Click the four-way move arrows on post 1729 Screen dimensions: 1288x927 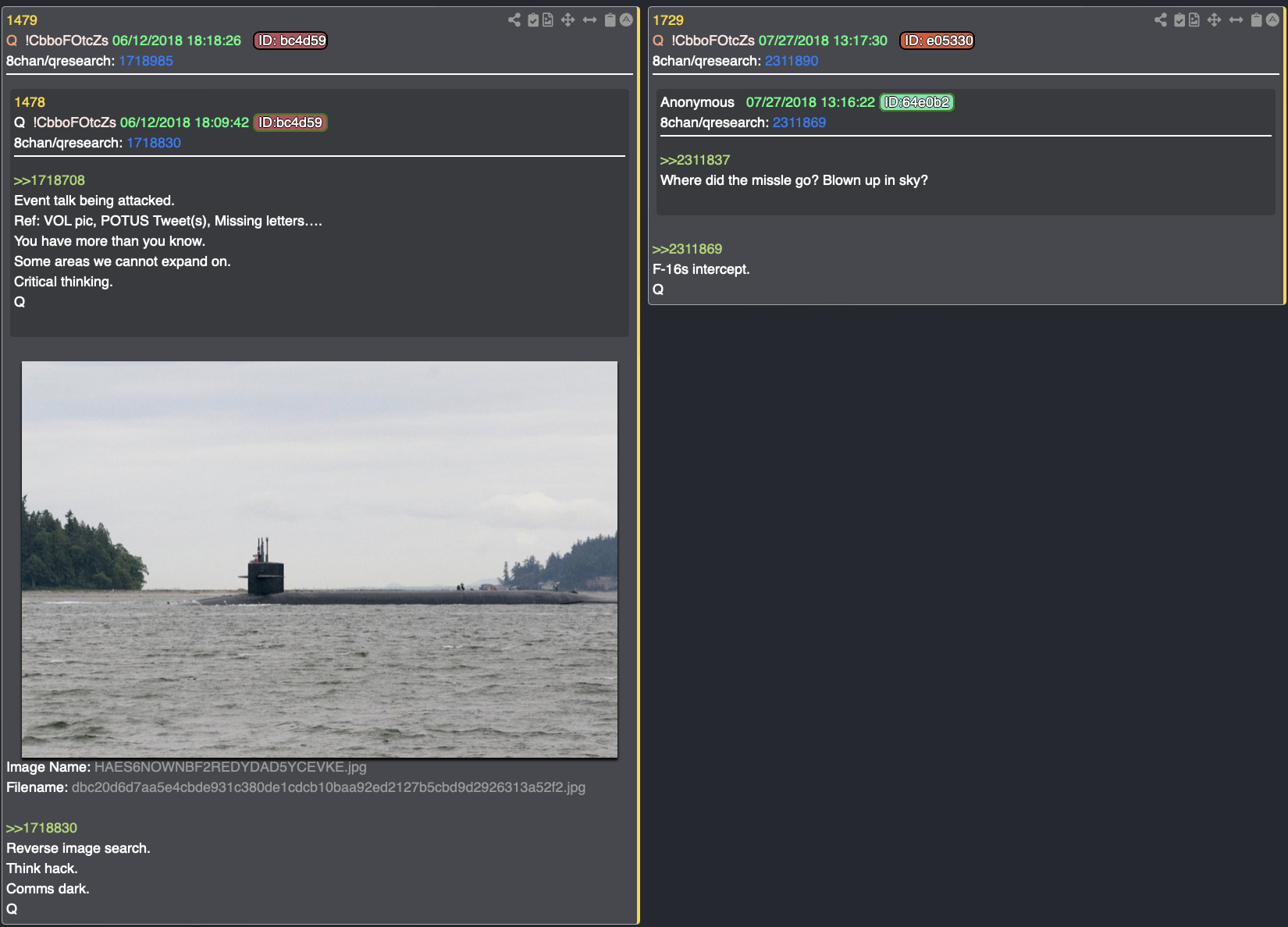click(x=1214, y=20)
